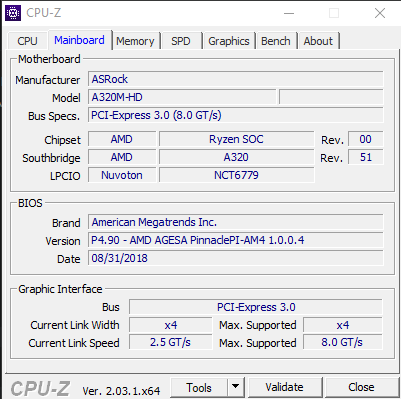Click the Nuvoton LPCIO vendor field
This screenshot has width=401, height=399.
pyautogui.click(x=122, y=175)
